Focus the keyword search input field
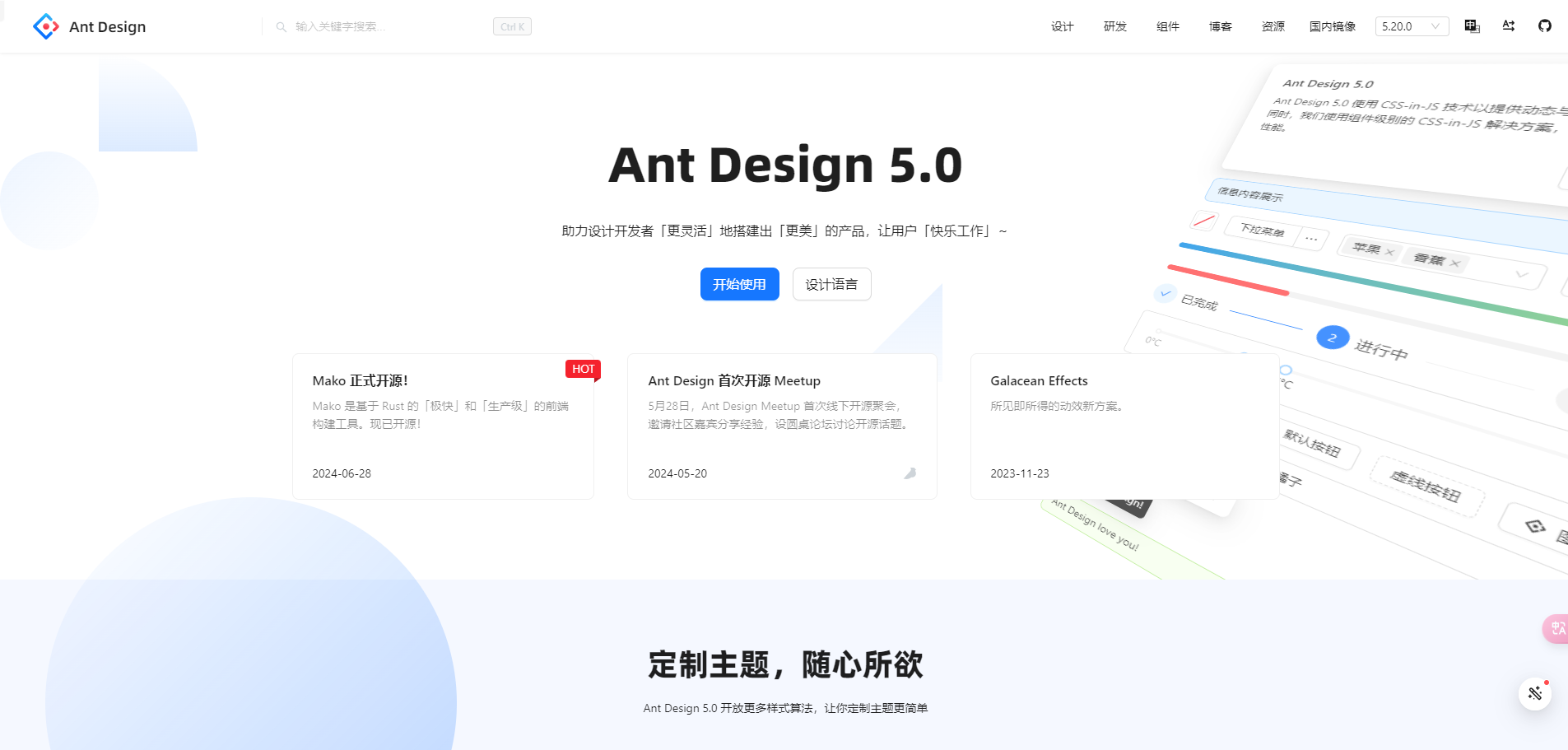The width and height of the screenshot is (1568, 750). (x=390, y=26)
